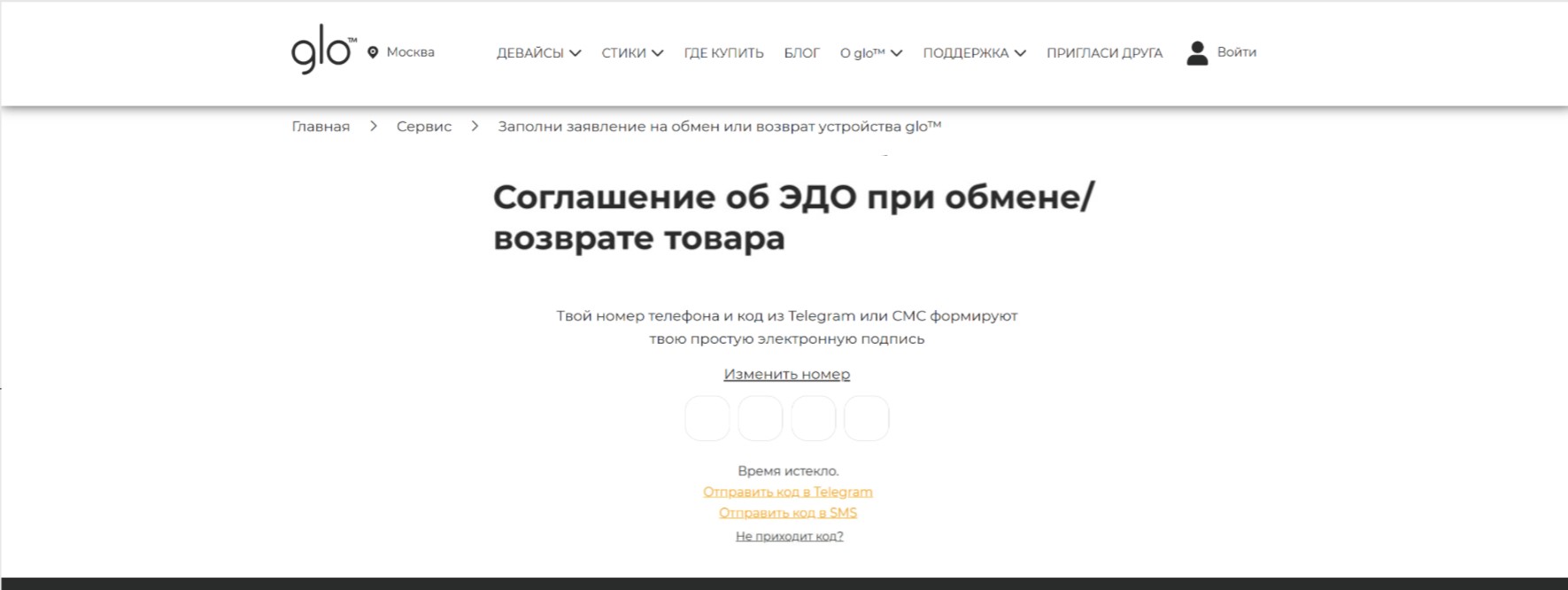This screenshot has width=1568, height=590.
Task: Select the Москва city selector
Action: [x=410, y=52]
